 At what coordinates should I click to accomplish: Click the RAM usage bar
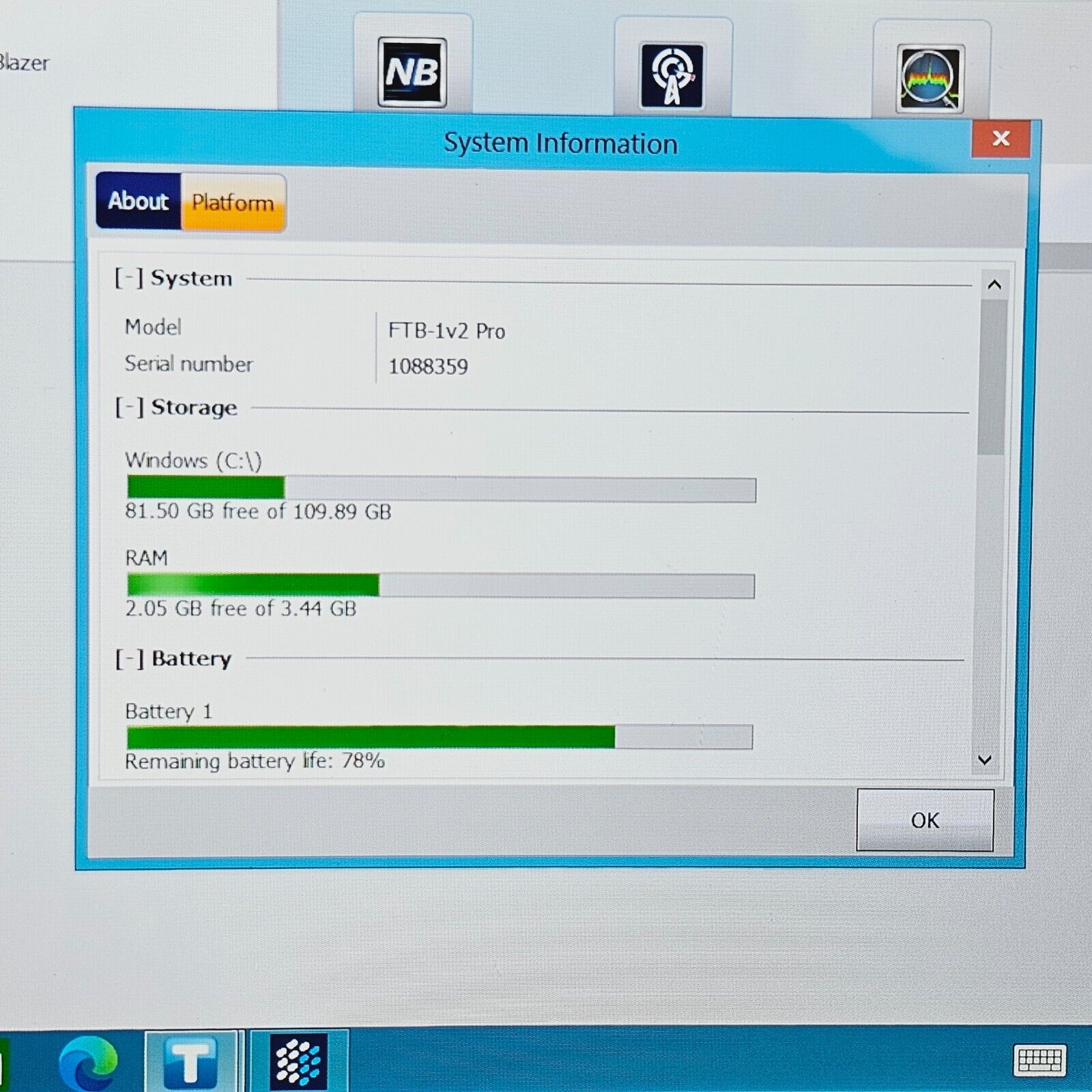[x=441, y=586]
